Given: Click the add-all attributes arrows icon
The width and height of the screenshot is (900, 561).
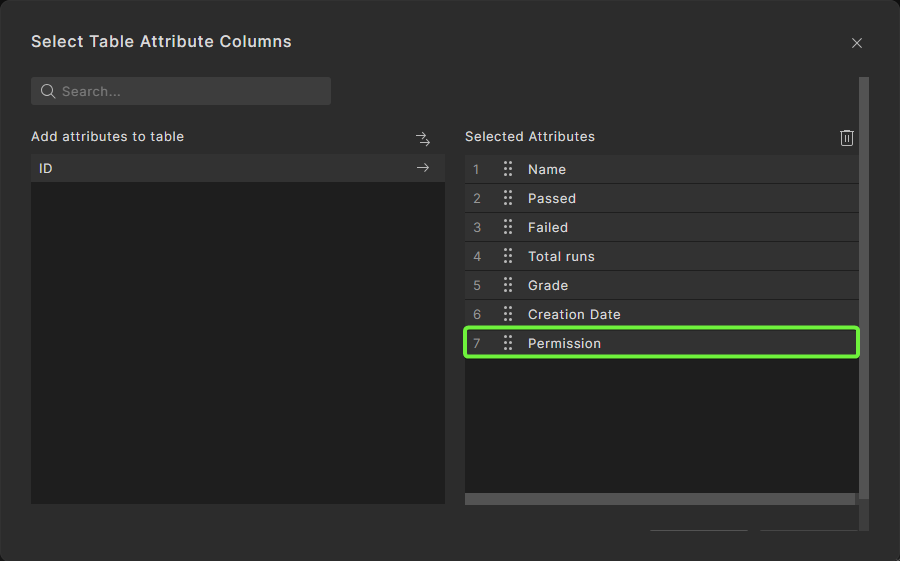Looking at the screenshot, I should pyautogui.click(x=422, y=138).
